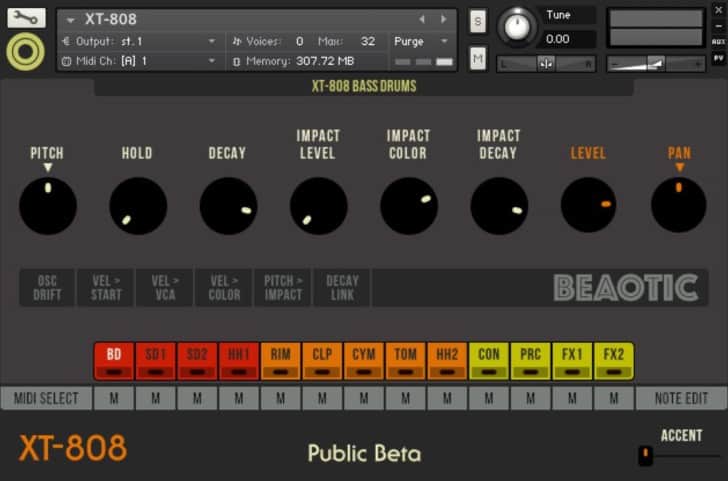Select the SD1 drum pad

(x=156, y=361)
